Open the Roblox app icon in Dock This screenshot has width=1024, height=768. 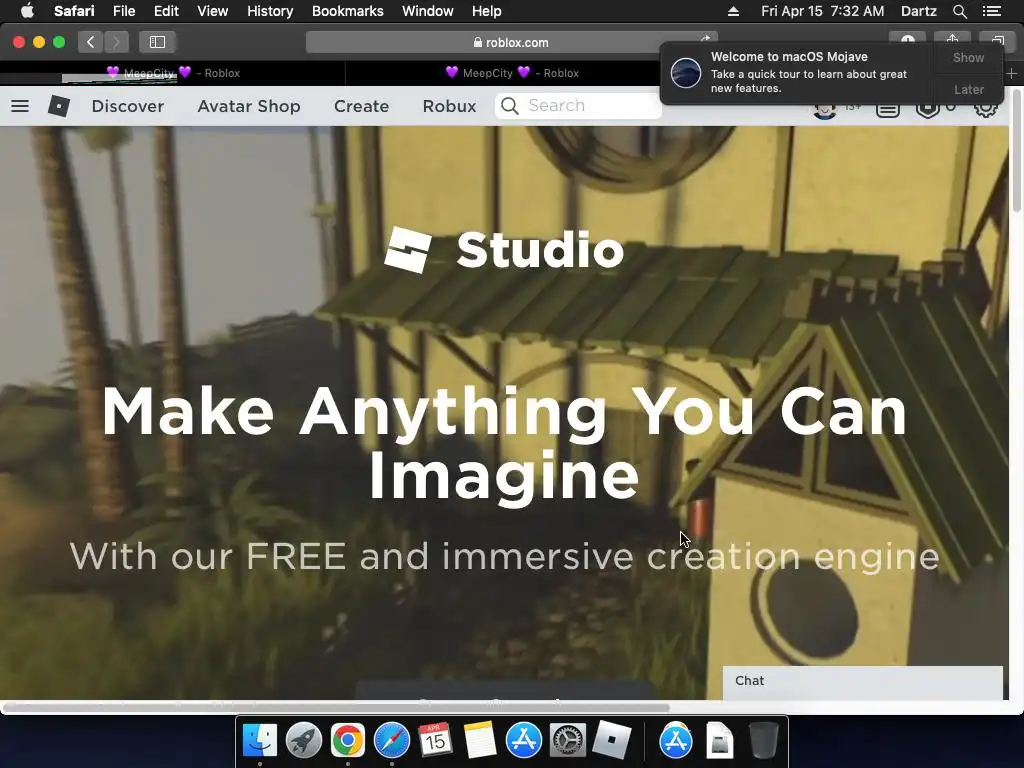612,741
